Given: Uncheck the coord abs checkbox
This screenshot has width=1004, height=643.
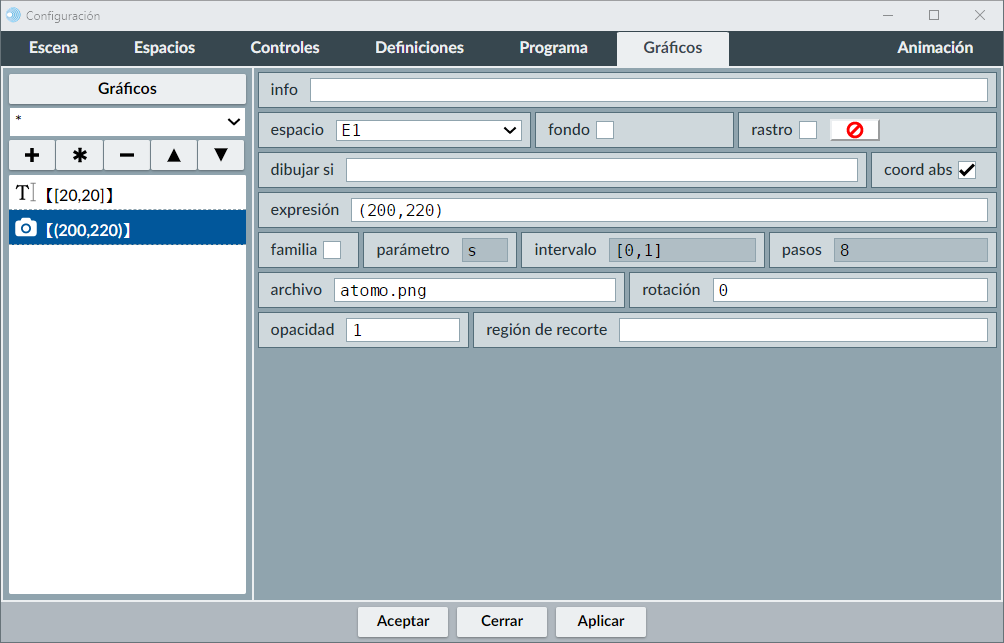Looking at the screenshot, I should 967,170.
